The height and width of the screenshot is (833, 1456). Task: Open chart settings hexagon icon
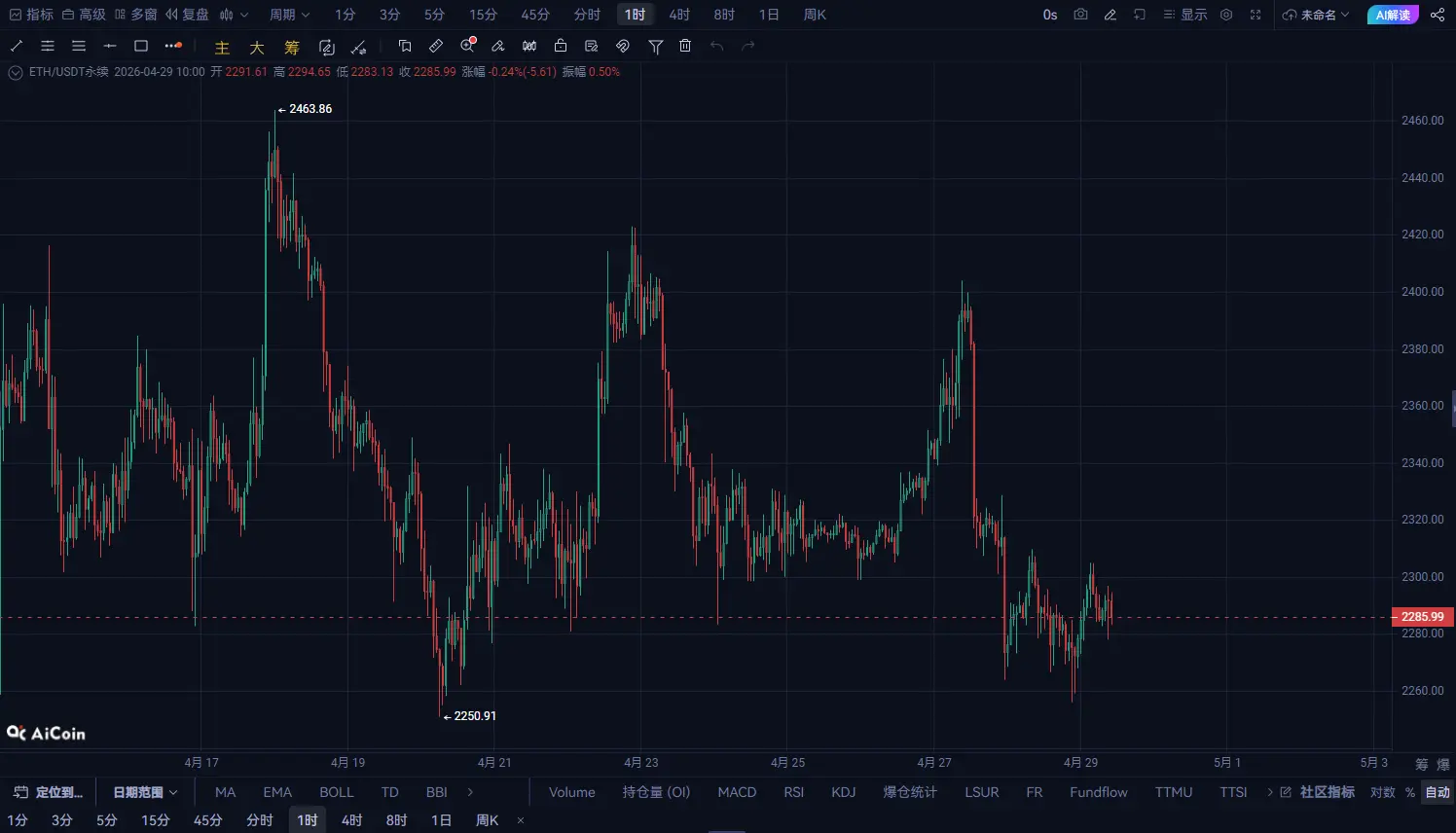[1226, 15]
